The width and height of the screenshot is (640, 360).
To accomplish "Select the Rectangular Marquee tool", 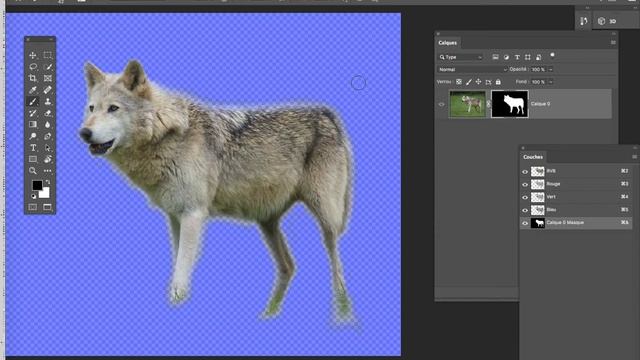I will tap(47, 55).
